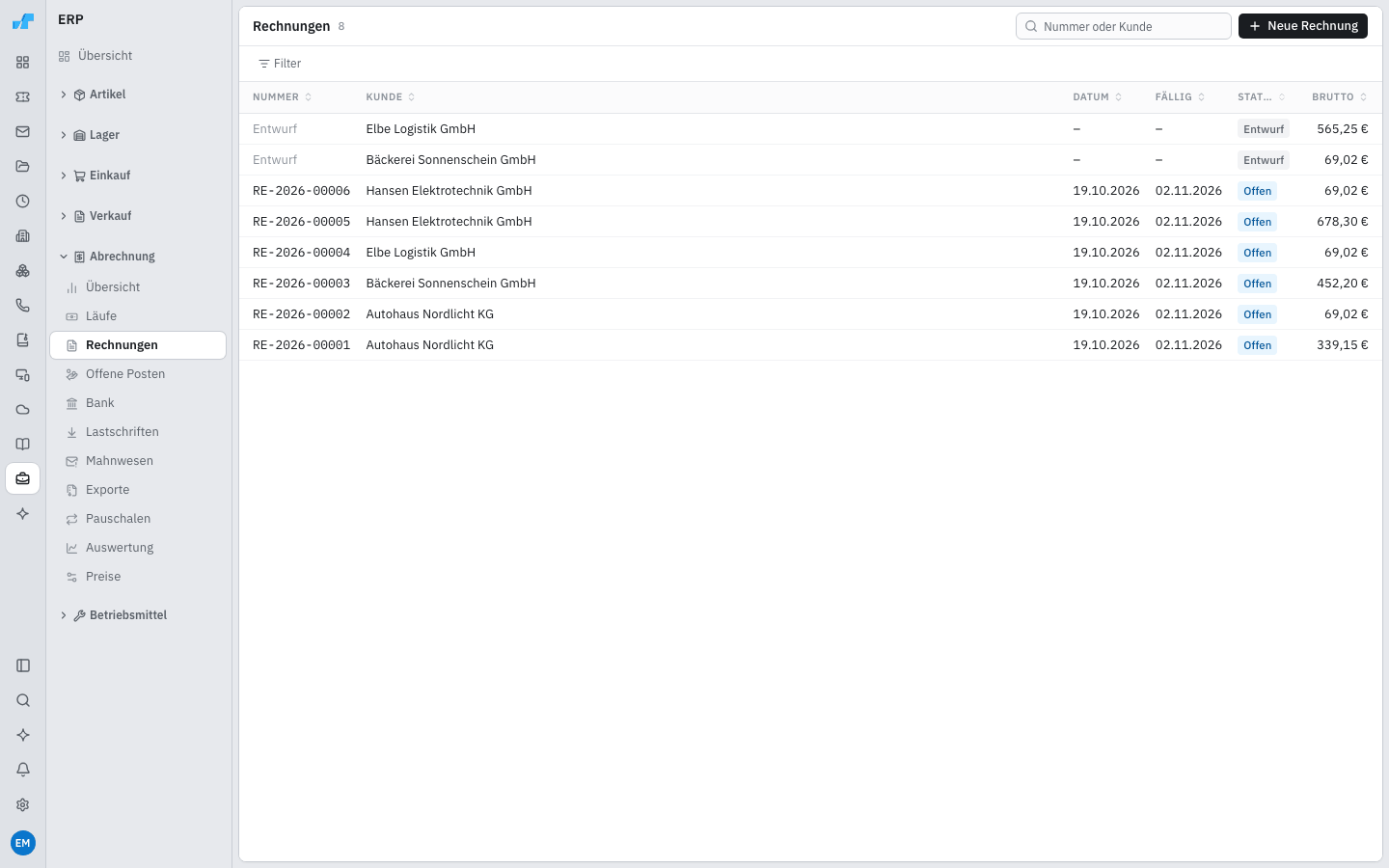Open the ticket icon in the icon rail
Viewport: 1389px width, 868px height.
pyautogui.click(x=23, y=97)
